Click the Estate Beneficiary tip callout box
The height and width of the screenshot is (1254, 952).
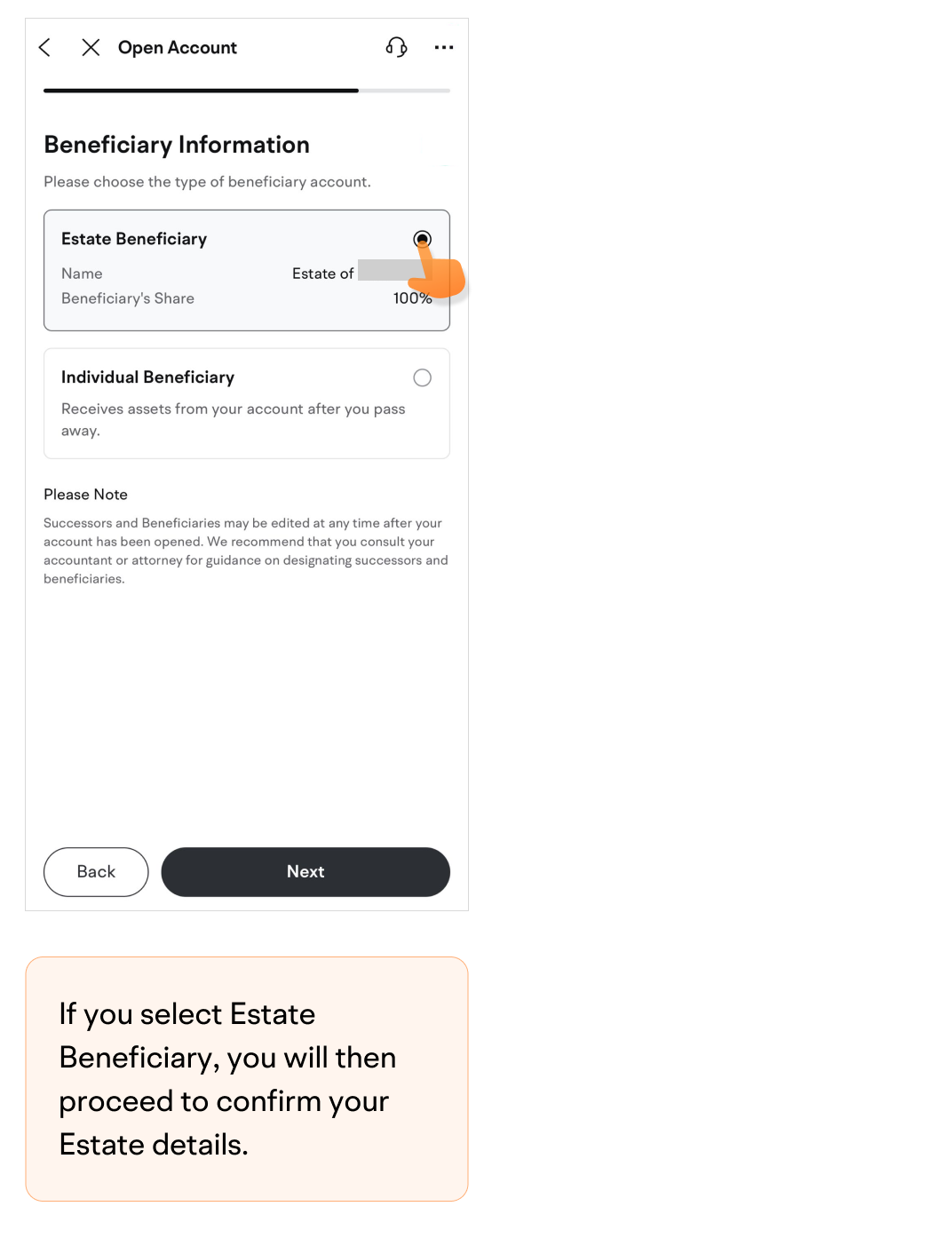(247, 1079)
